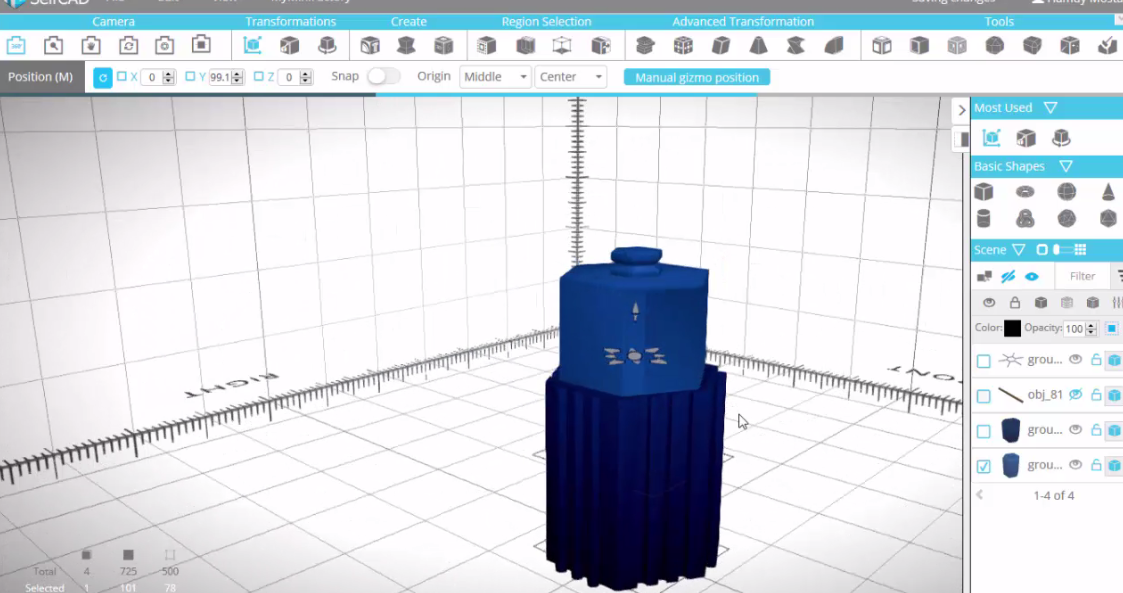Check the checkbox beside star-shaped group
The image size is (1123, 593).
click(983, 361)
